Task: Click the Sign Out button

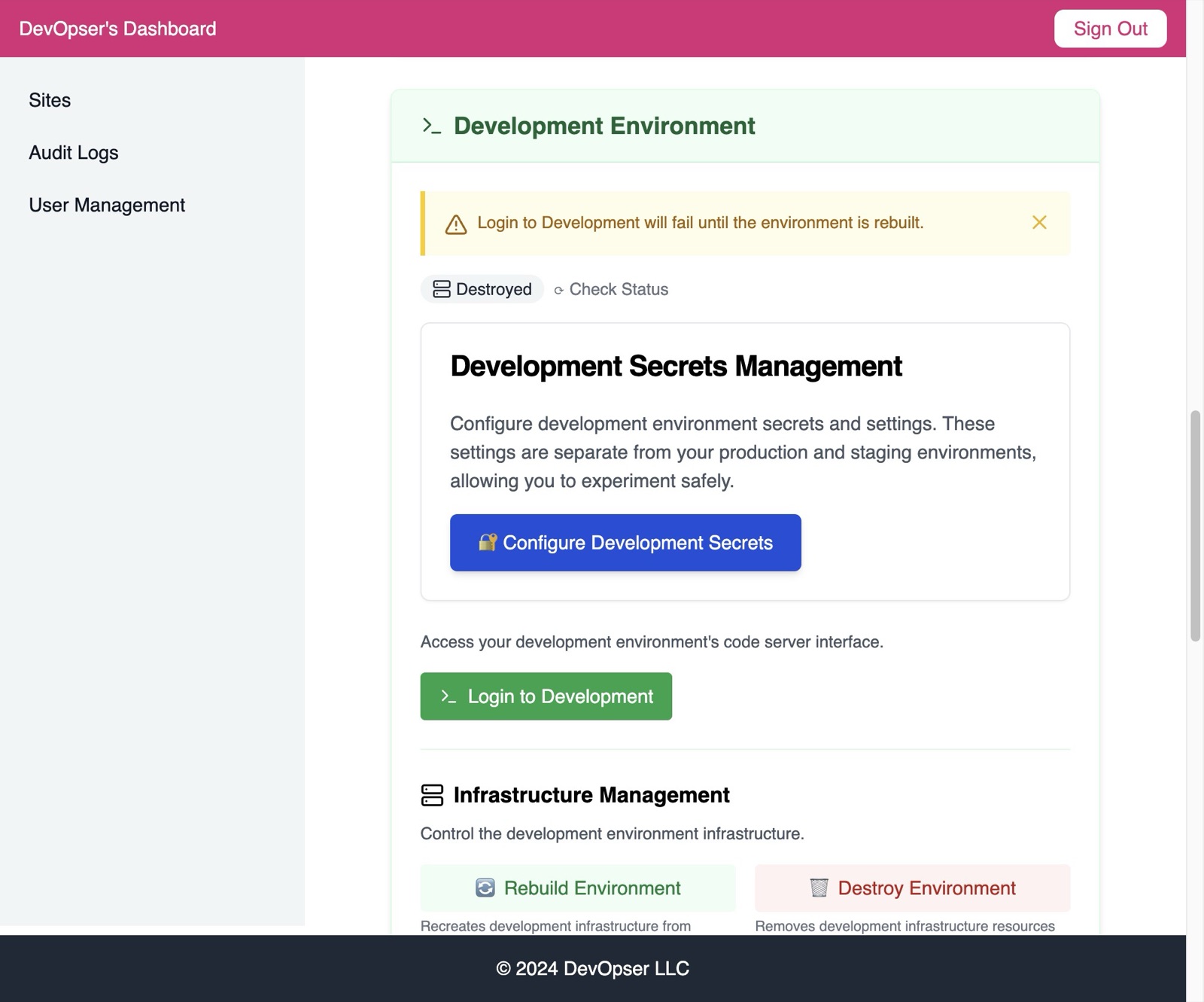Action: [1110, 29]
